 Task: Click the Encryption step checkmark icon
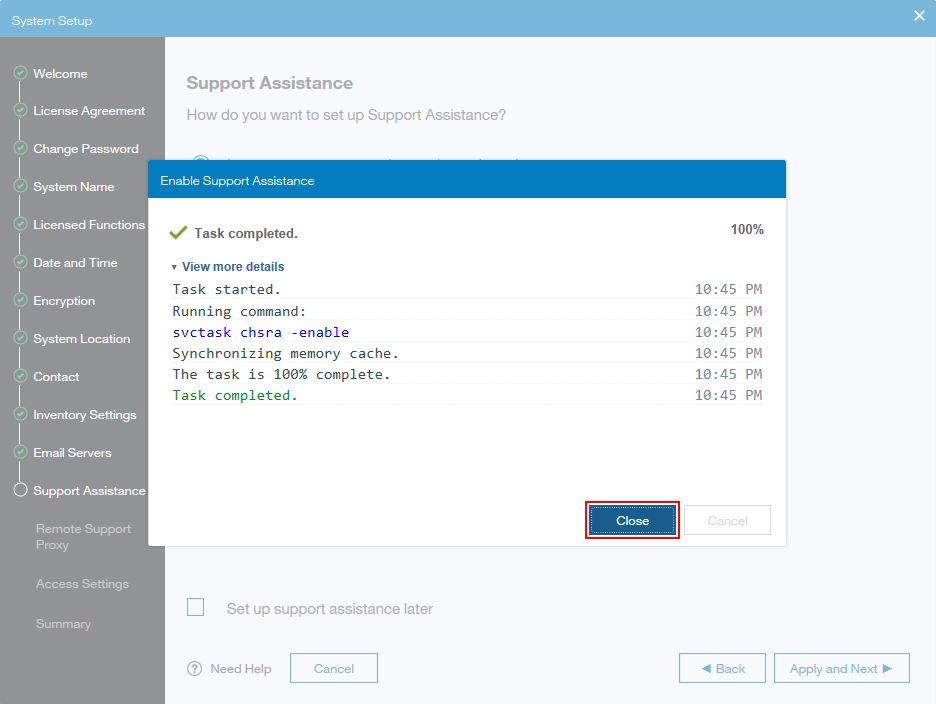(20, 301)
